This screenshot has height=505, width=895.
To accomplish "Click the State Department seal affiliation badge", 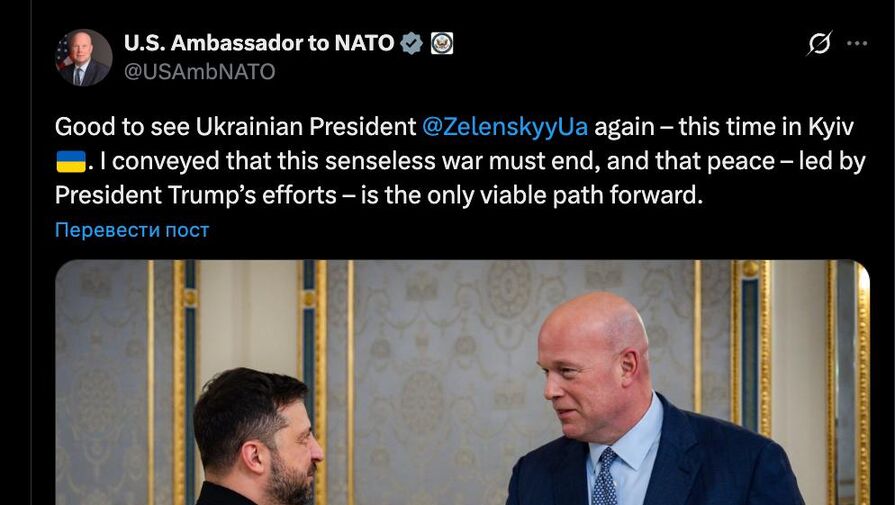I will tap(442, 43).
